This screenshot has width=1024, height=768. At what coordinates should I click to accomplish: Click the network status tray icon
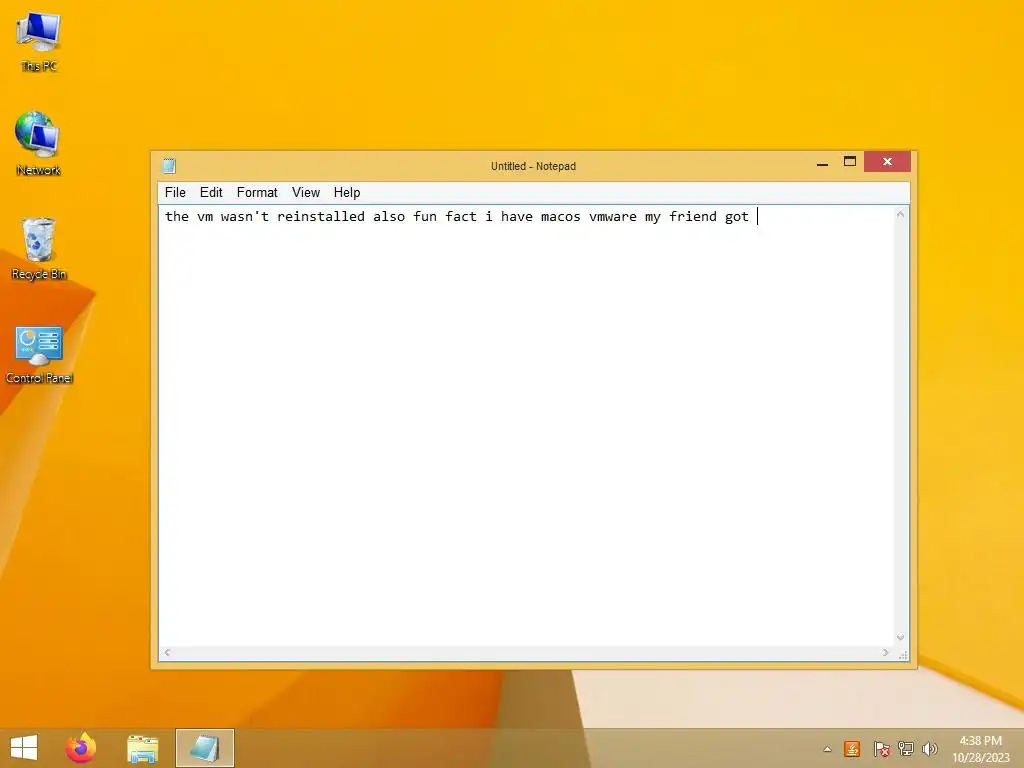905,749
